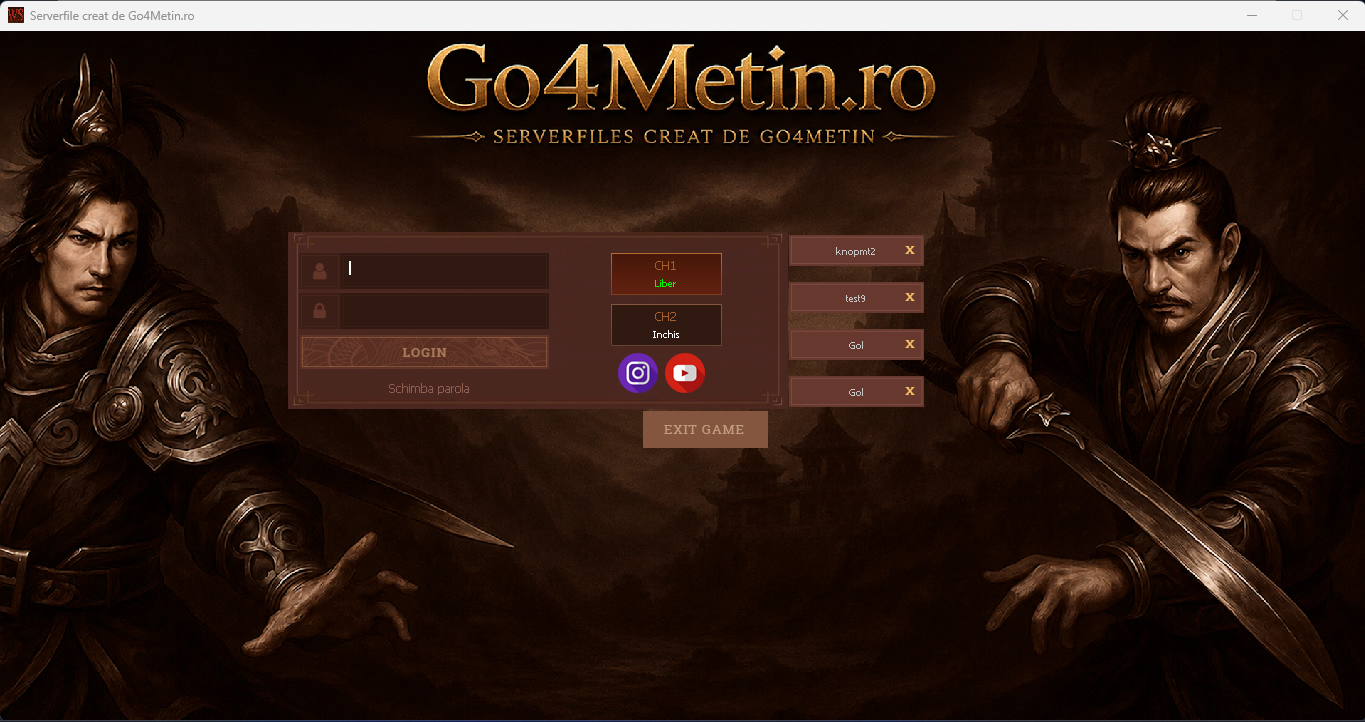Remove saved account knopmt2 with its X
Screen dimensions: 1365x722
tap(910, 250)
